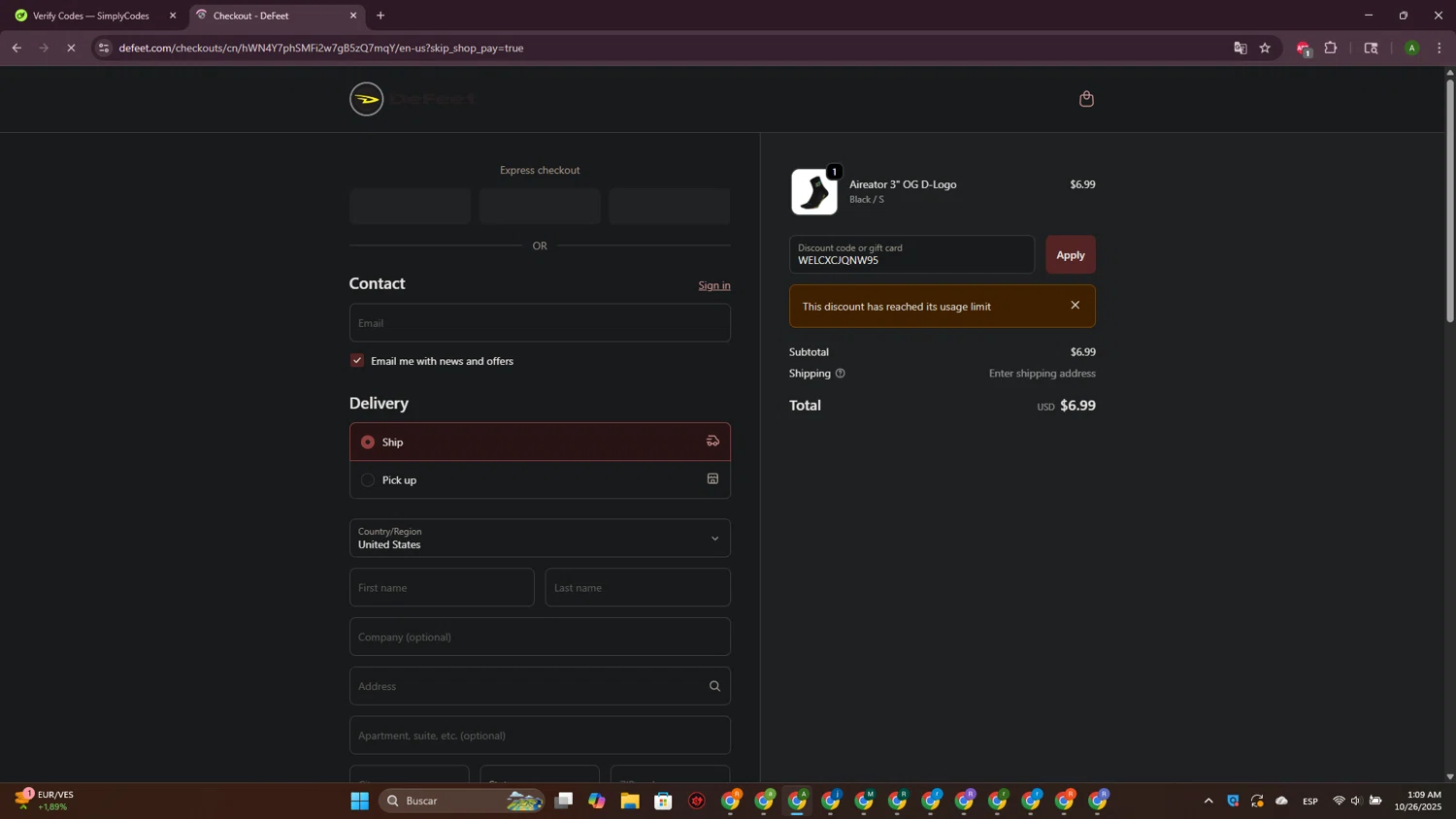Launch Copilot from the taskbar

point(597,801)
